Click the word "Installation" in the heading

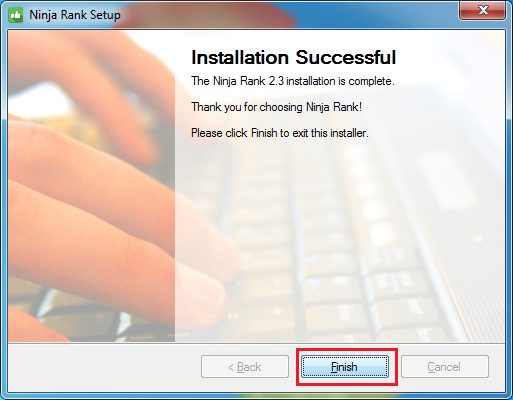240,57
